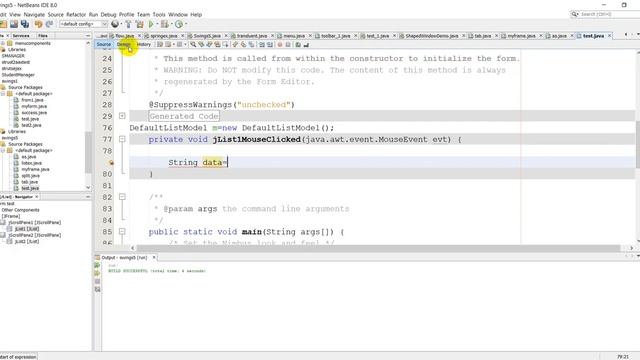
Task: Click the New Project toolbar icon
Action: click(x=3, y=24)
